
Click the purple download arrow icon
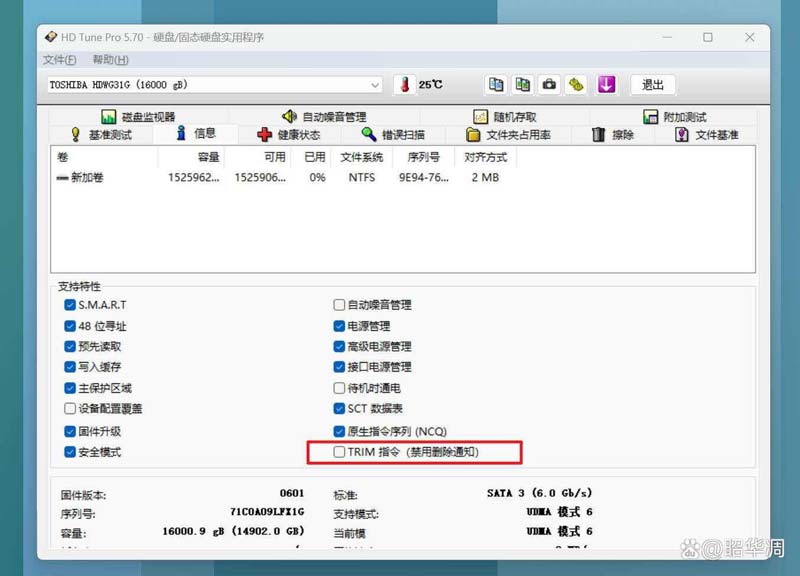point(606,84)
